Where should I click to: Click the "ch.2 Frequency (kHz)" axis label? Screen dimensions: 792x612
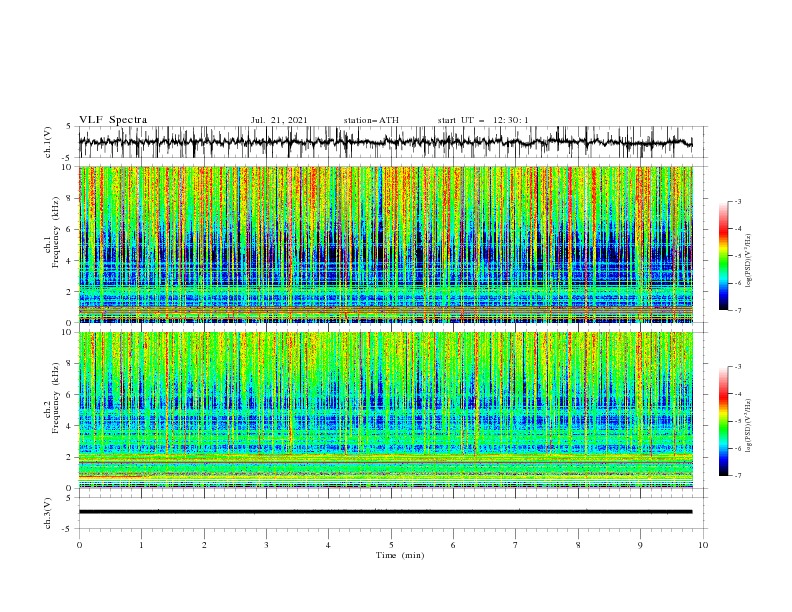coord(53,398)
